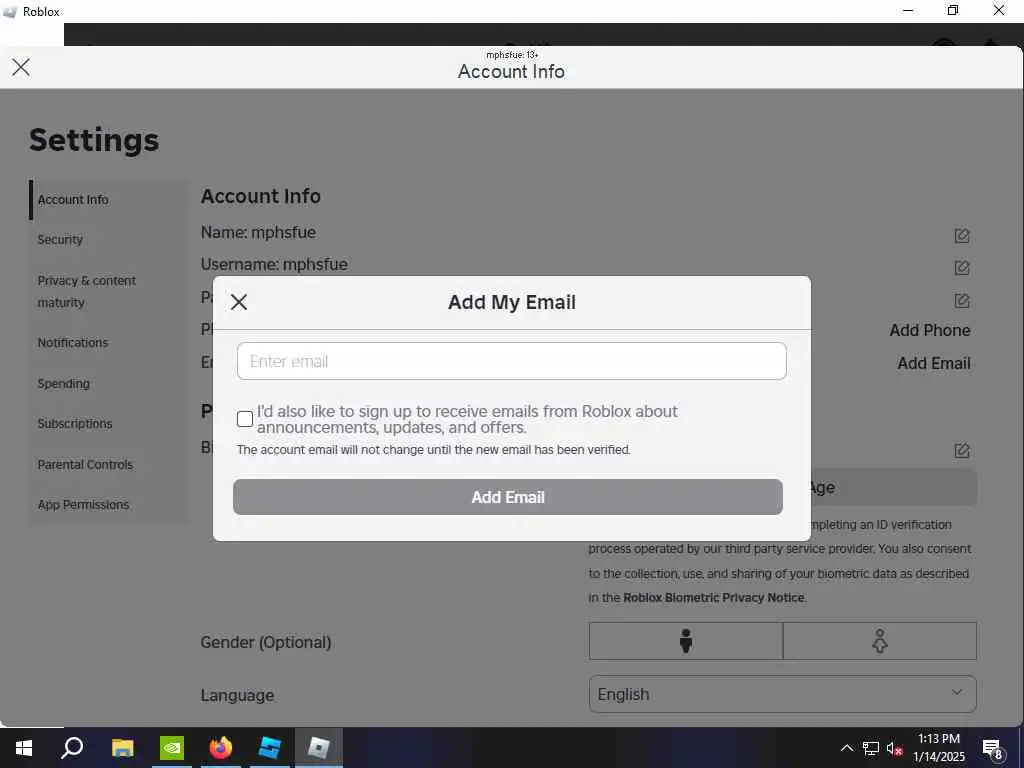The image size is (1024, 768).
Task: Click the Age verification button
Action: 893,487
